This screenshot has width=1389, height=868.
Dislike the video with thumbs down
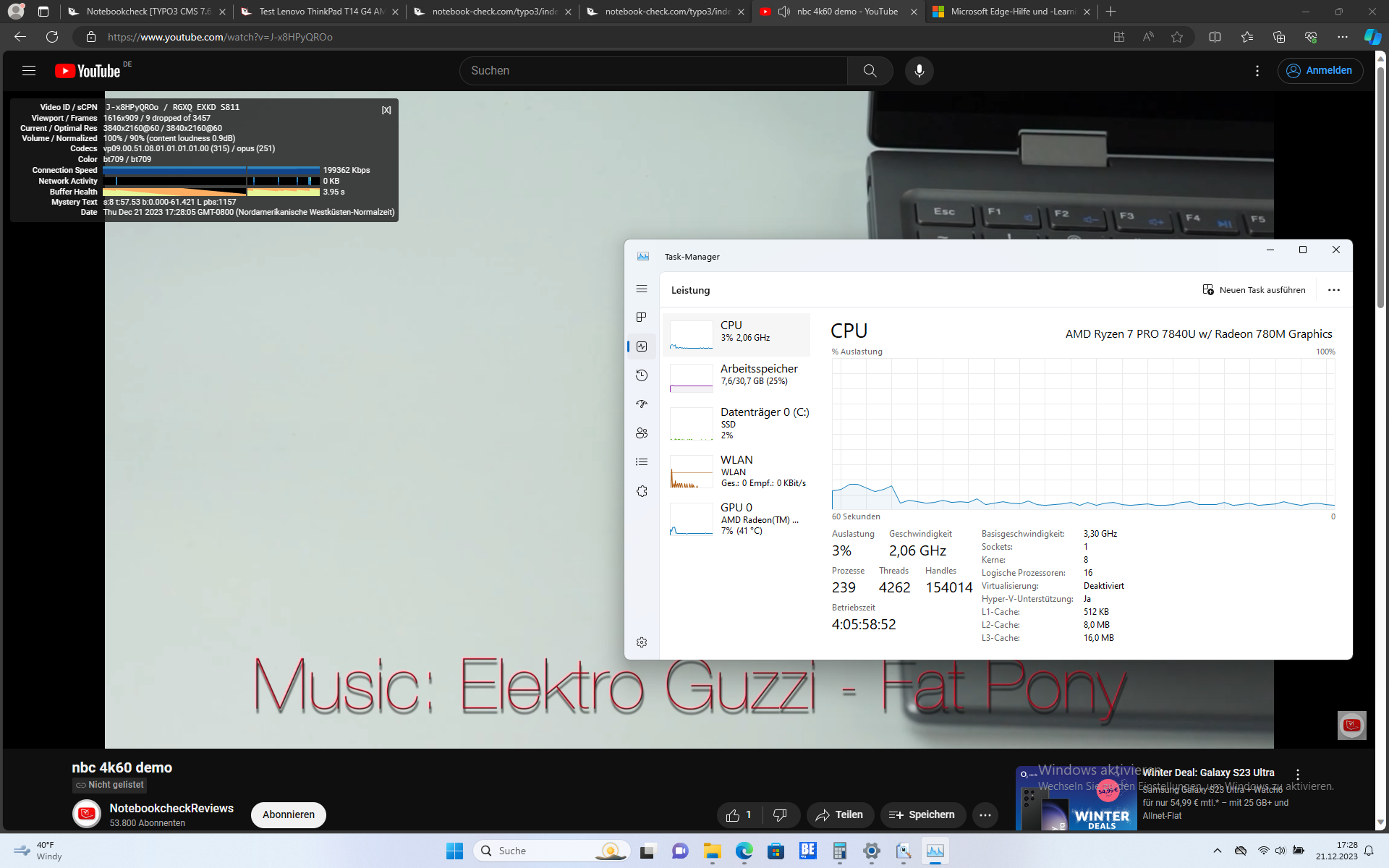click(x=780, y=815)
